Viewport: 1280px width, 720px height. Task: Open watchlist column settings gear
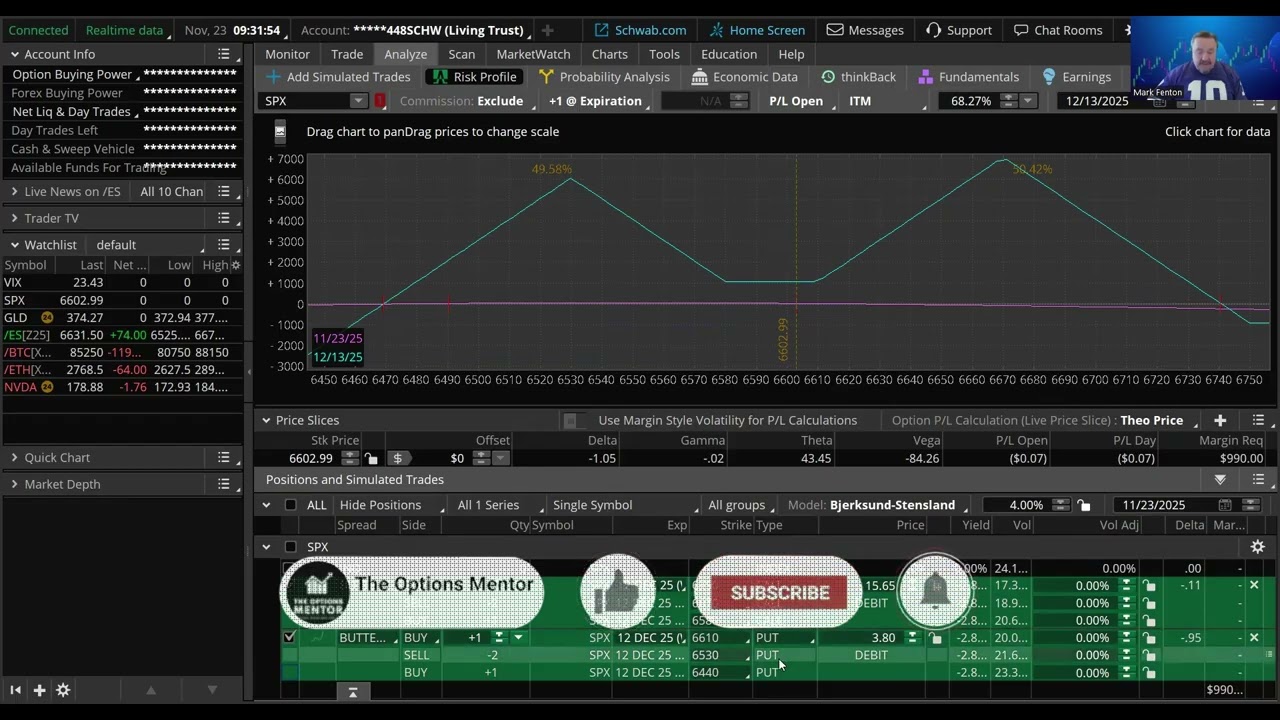235,265
